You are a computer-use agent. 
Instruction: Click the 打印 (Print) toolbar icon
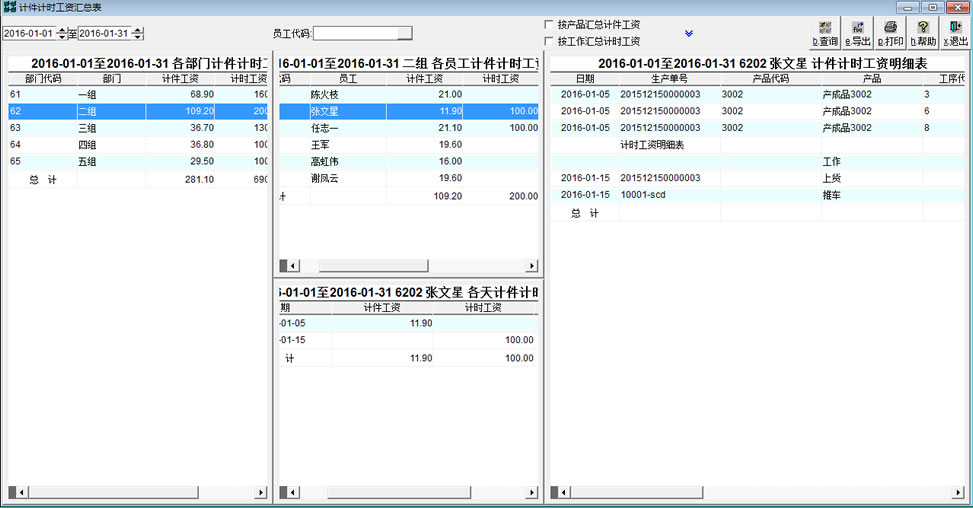pos(890,32)
